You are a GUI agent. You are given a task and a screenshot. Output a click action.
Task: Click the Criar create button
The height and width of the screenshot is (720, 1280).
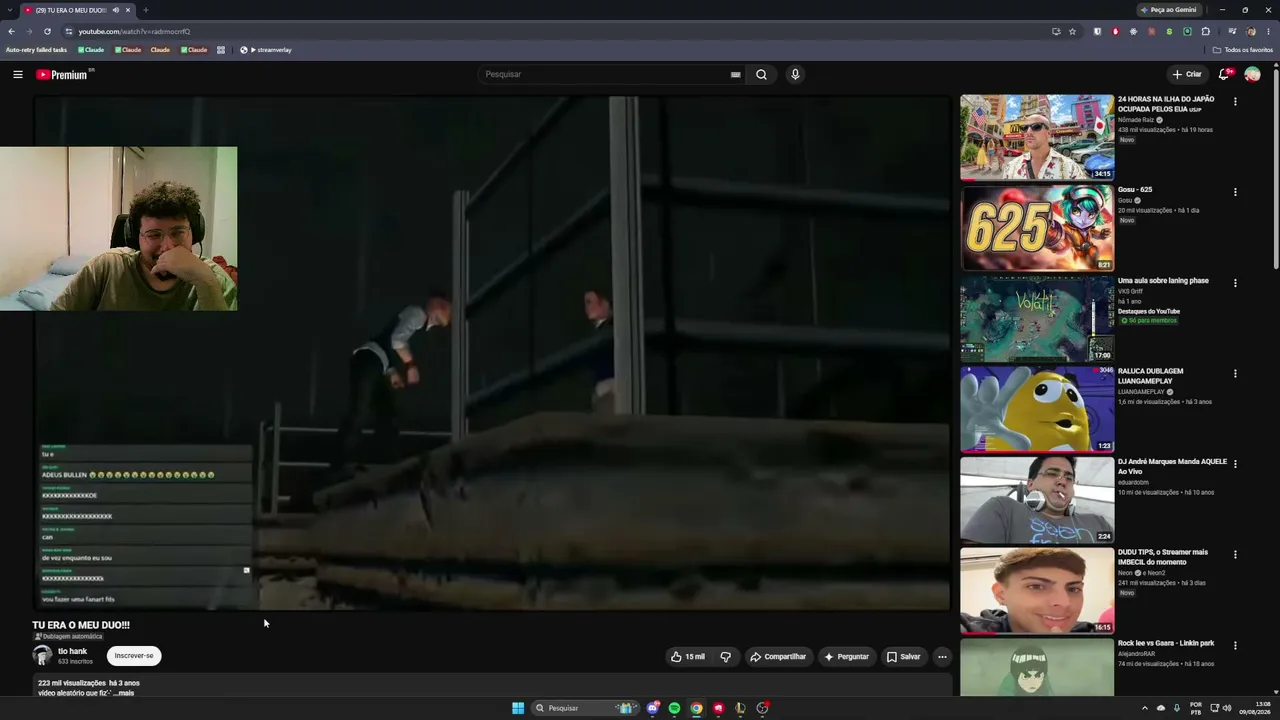point(1187,74)
